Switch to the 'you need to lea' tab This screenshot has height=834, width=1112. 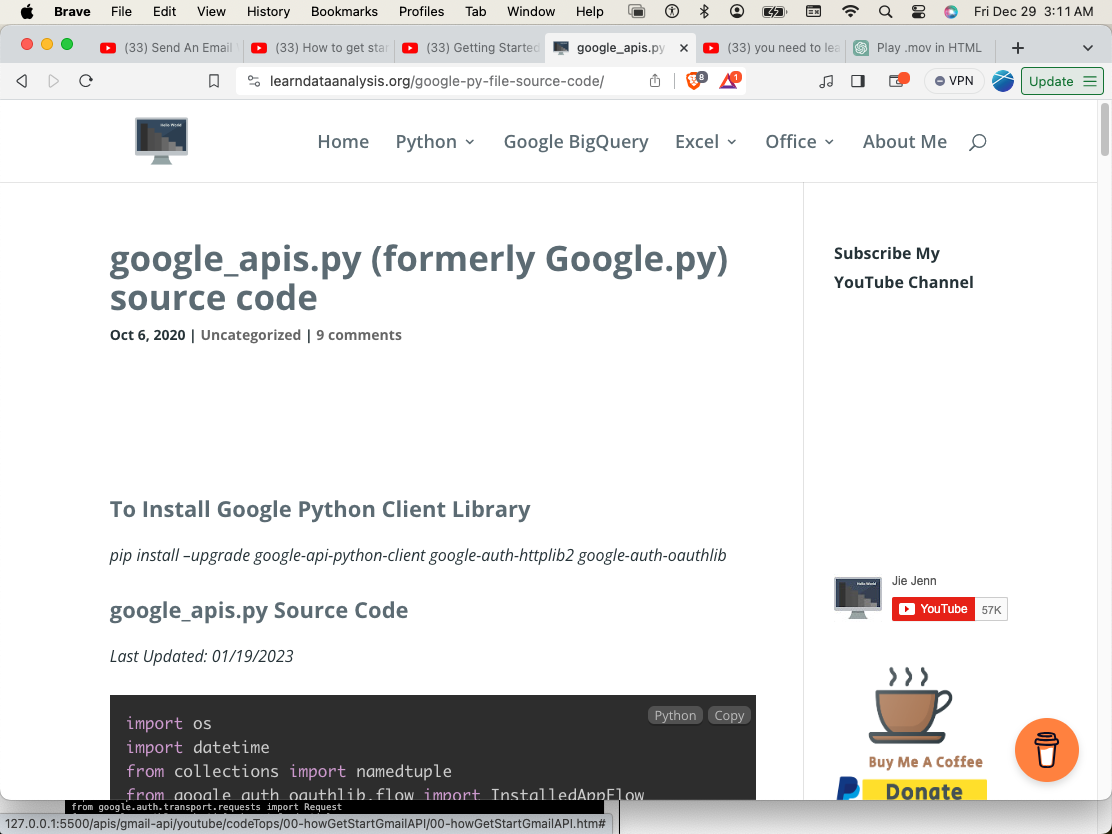coord(771,48)
